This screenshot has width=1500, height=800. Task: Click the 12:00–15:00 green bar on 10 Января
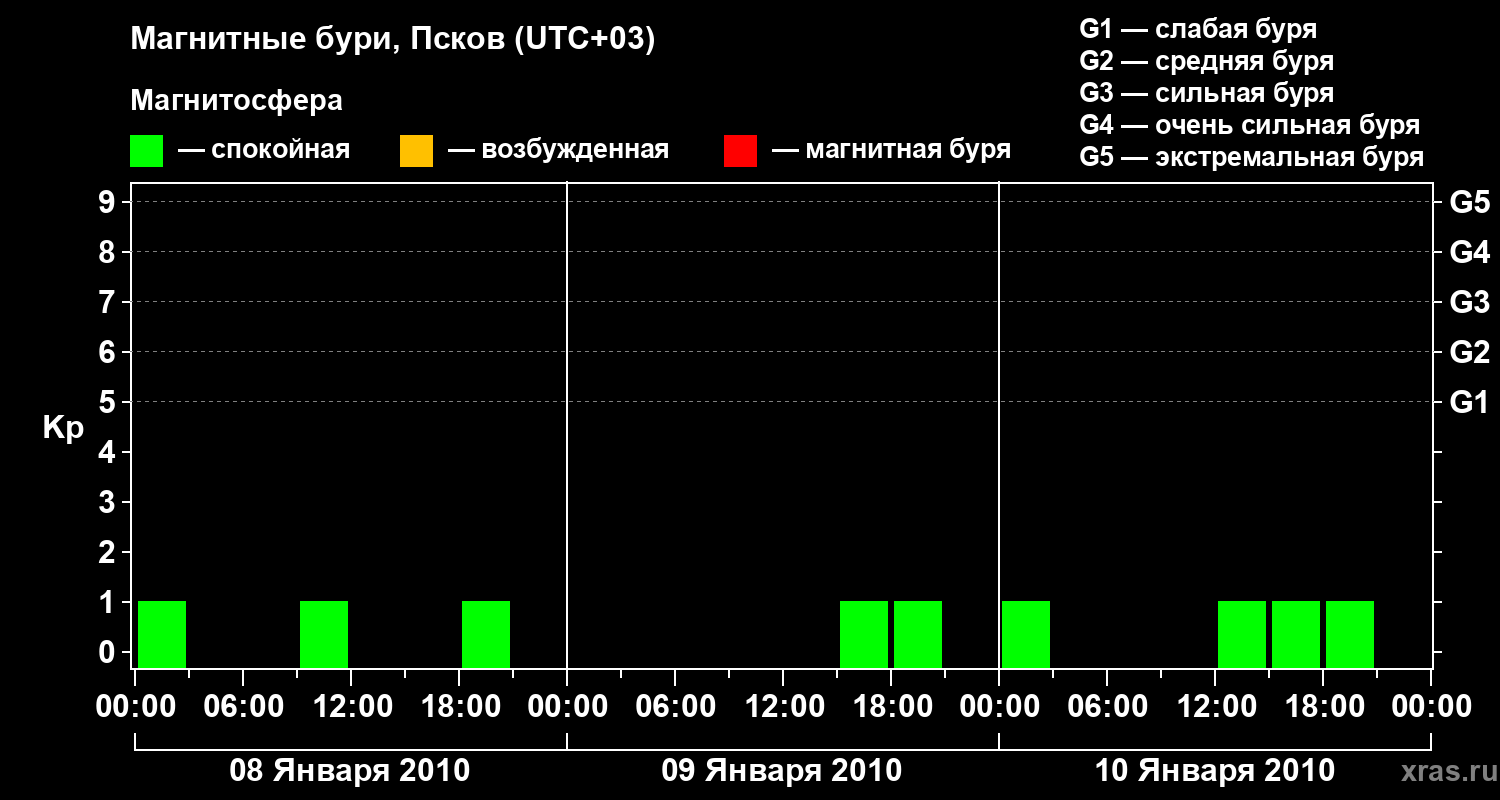pyautogui.click(x=1242, y=634)
